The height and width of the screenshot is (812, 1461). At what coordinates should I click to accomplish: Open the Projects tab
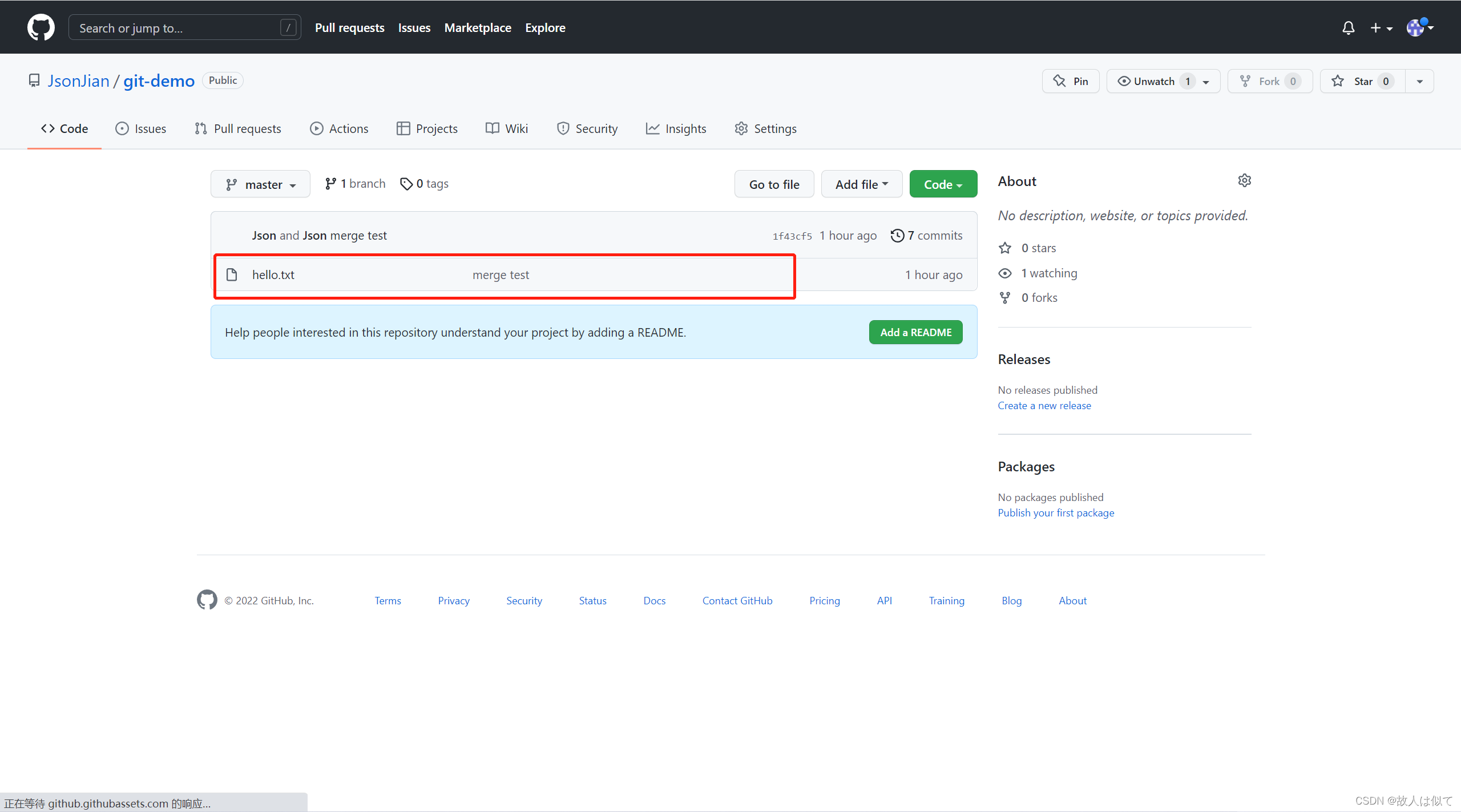(427, 128)
